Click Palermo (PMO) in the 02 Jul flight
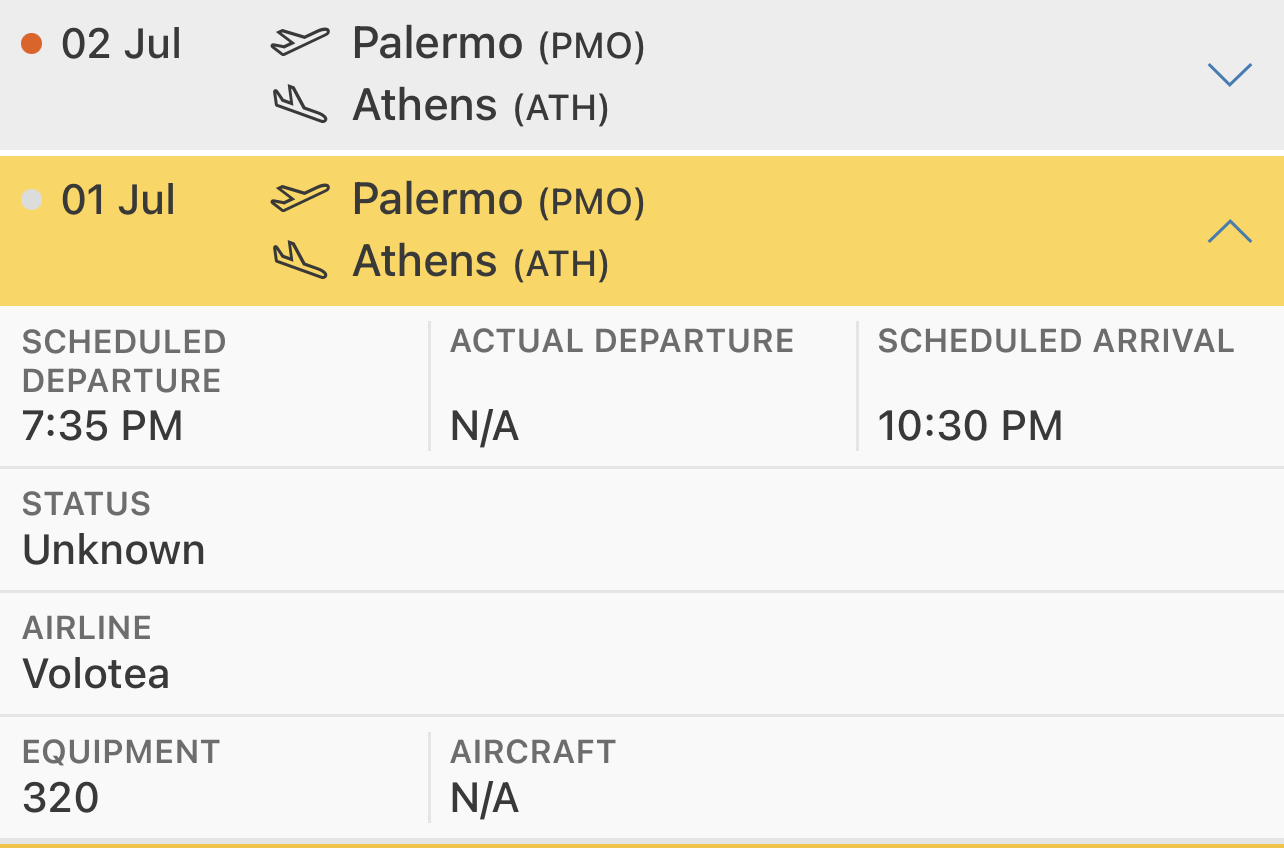Viewport: 1284px width, 848px height. tap(498, 44)
